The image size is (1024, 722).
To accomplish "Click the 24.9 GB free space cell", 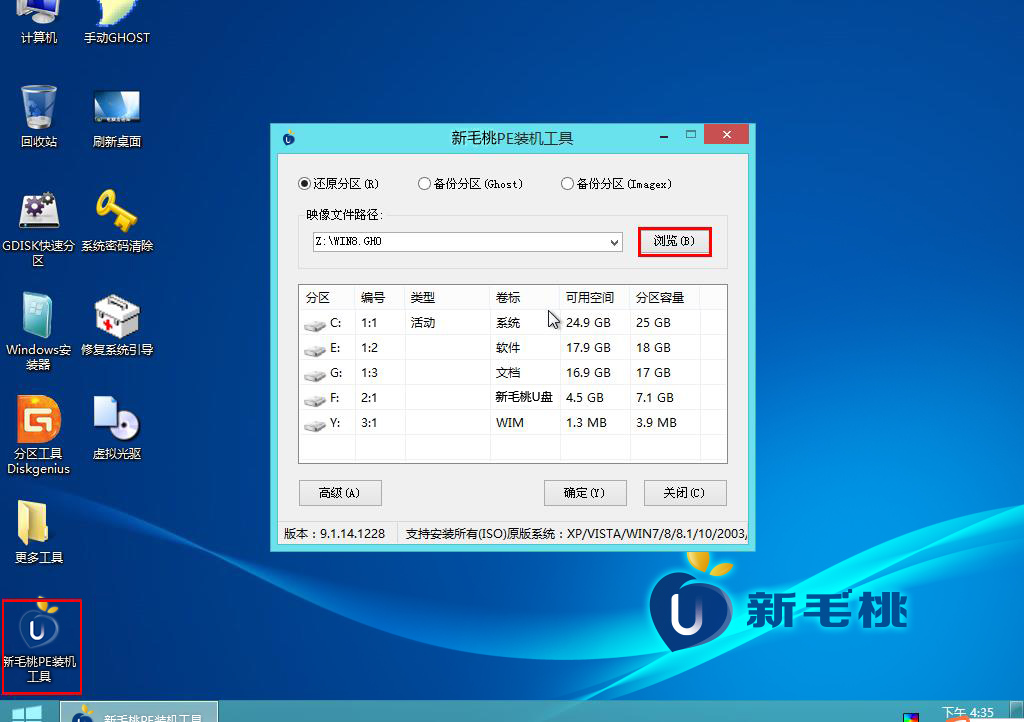I will click(x=588, y=322).
